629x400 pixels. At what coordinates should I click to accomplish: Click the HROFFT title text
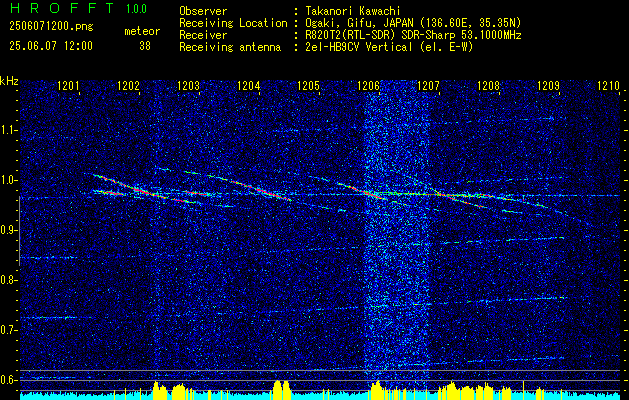click(x=62, y=8)
